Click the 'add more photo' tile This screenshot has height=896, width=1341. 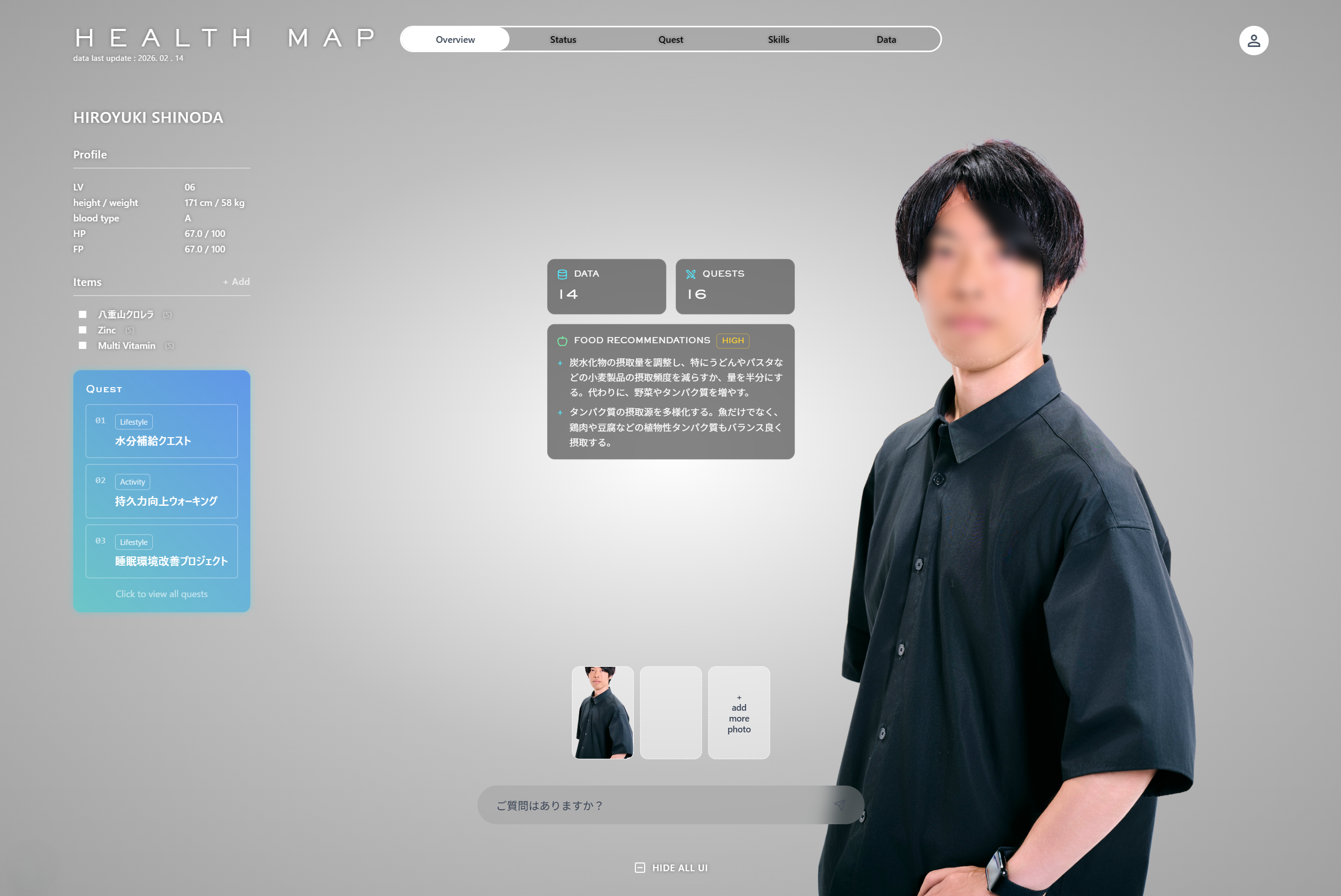pos(739,713)
